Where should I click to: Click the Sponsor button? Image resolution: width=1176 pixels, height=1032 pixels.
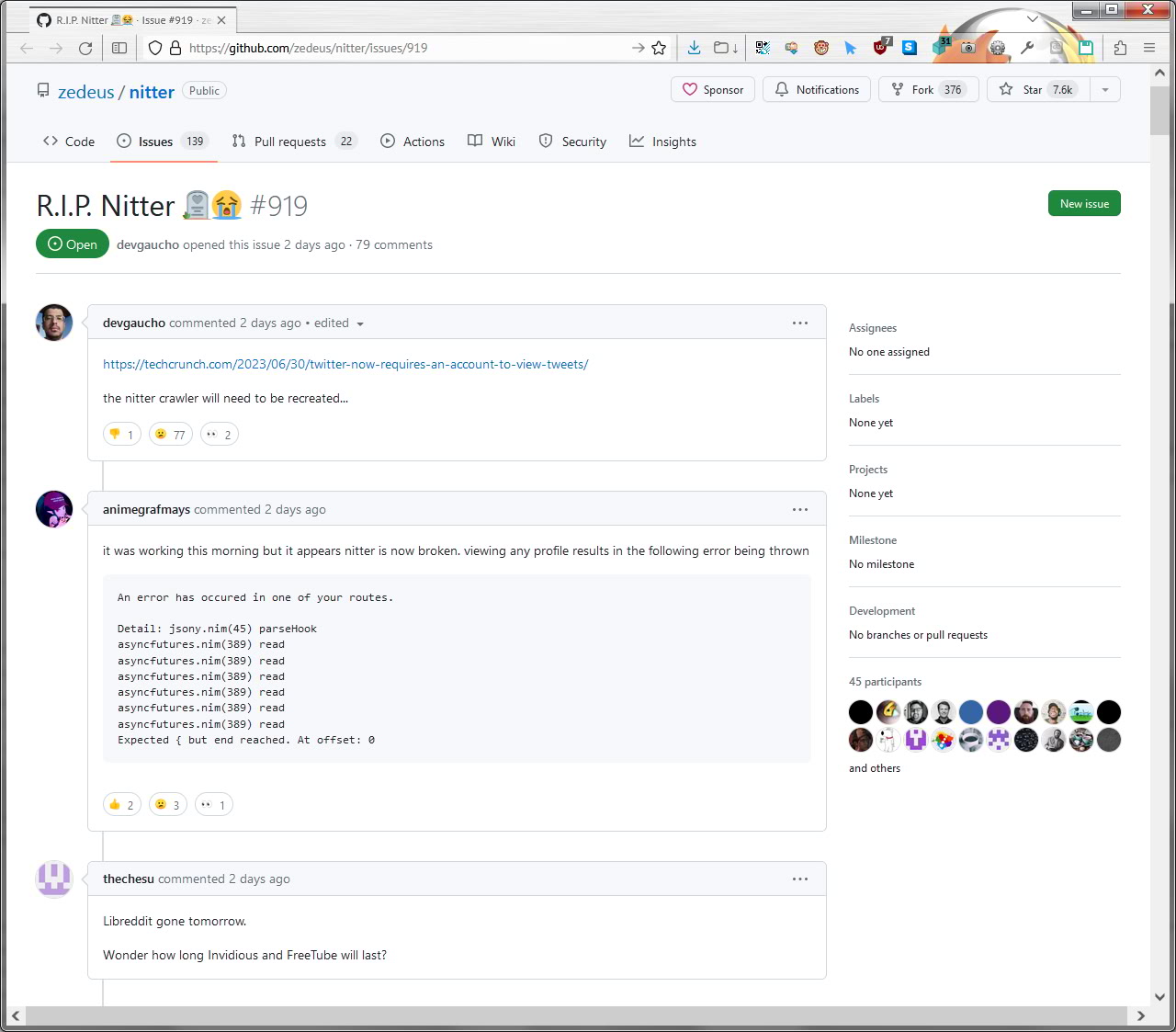click(x=713, y=89)
